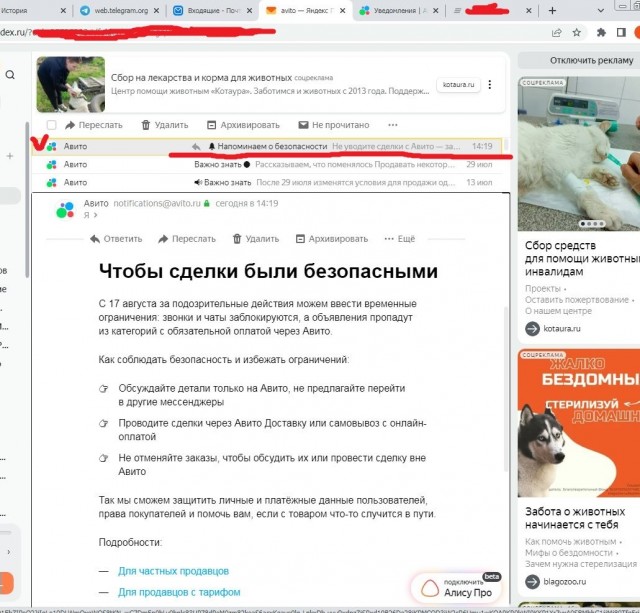Viewport: 640px width, 613px height.
Task: Expand the tab search chevron
Action: [600, 11]
